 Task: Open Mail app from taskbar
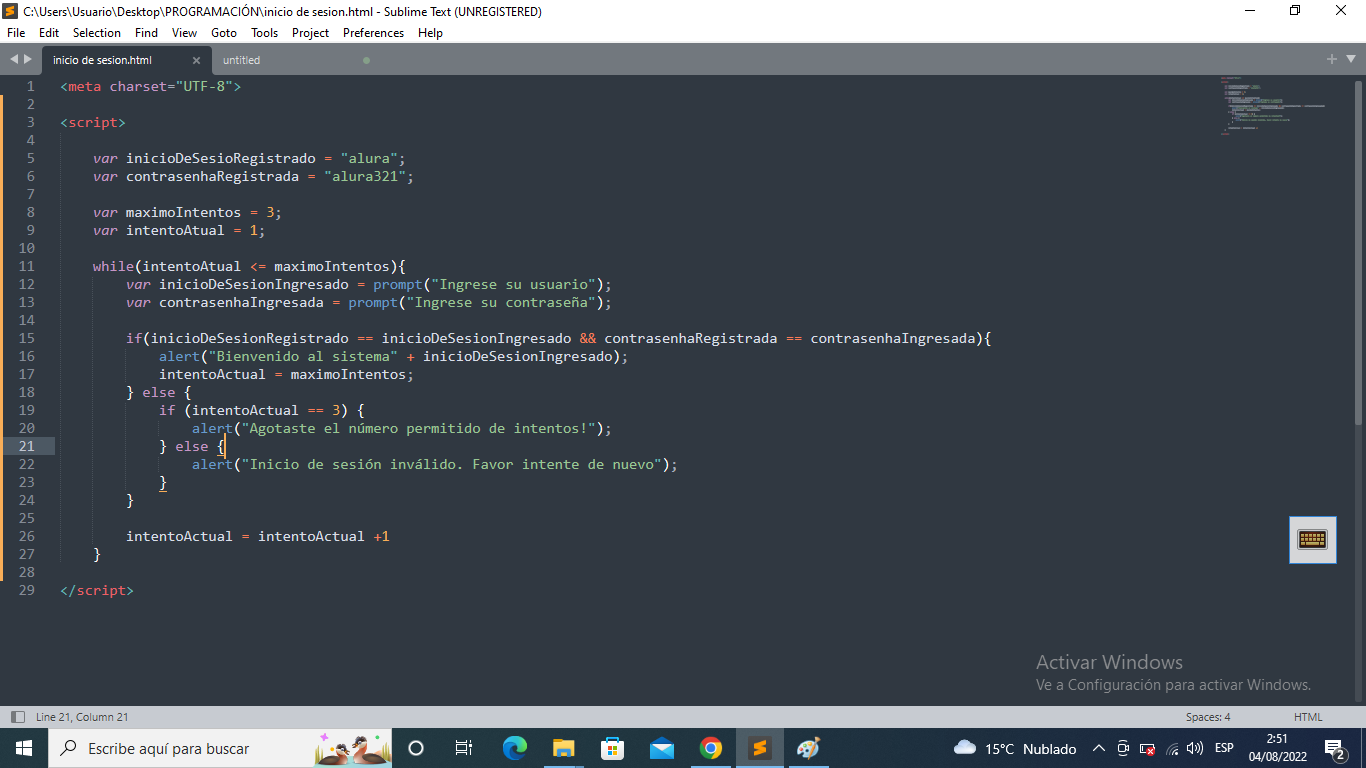coord(662,748)
